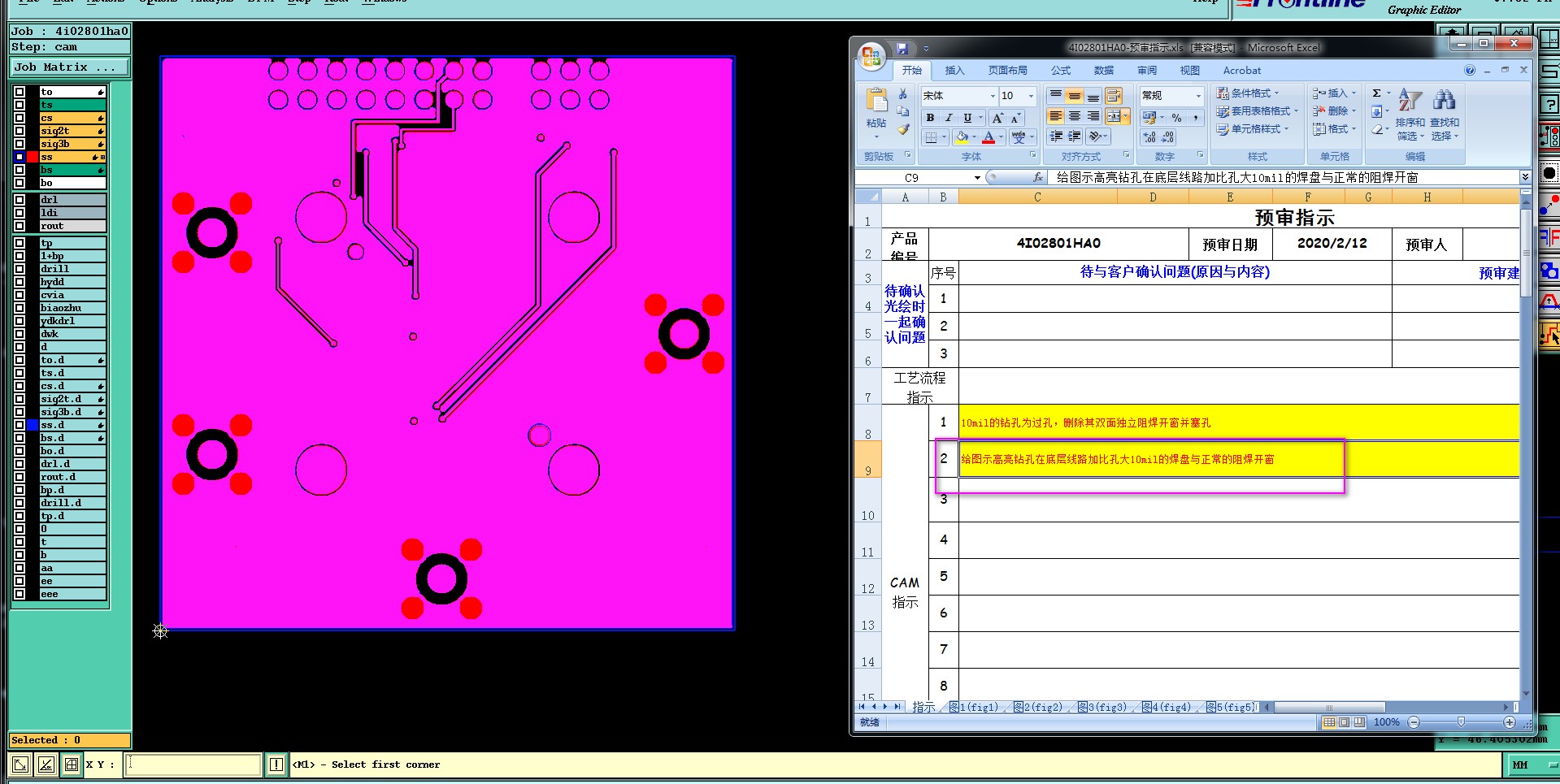Toggle italic formatting in Excel
Screen dimensions: 1560x784
[948, 118]
